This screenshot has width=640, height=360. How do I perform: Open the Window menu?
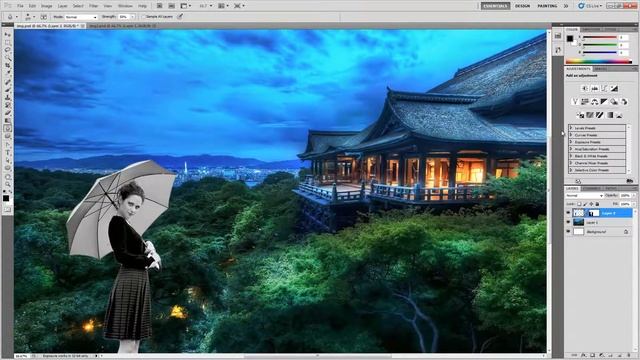pyautogui.click(x=125, y=6)
